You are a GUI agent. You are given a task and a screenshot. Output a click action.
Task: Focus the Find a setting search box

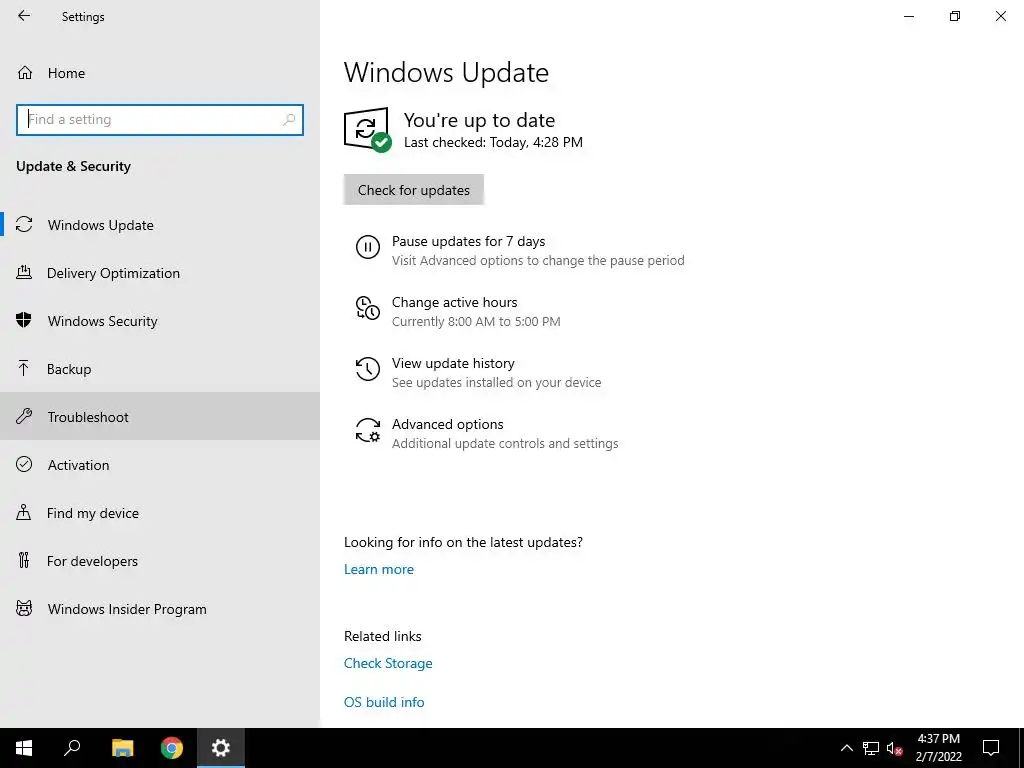[160, 120]
